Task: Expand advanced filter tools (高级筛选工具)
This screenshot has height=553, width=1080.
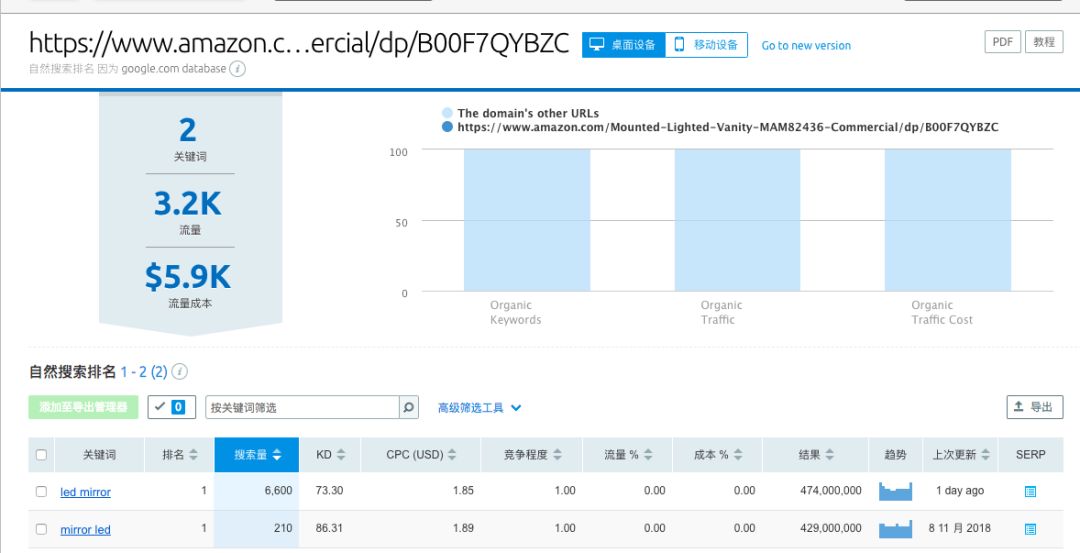Action: (479, 408)
